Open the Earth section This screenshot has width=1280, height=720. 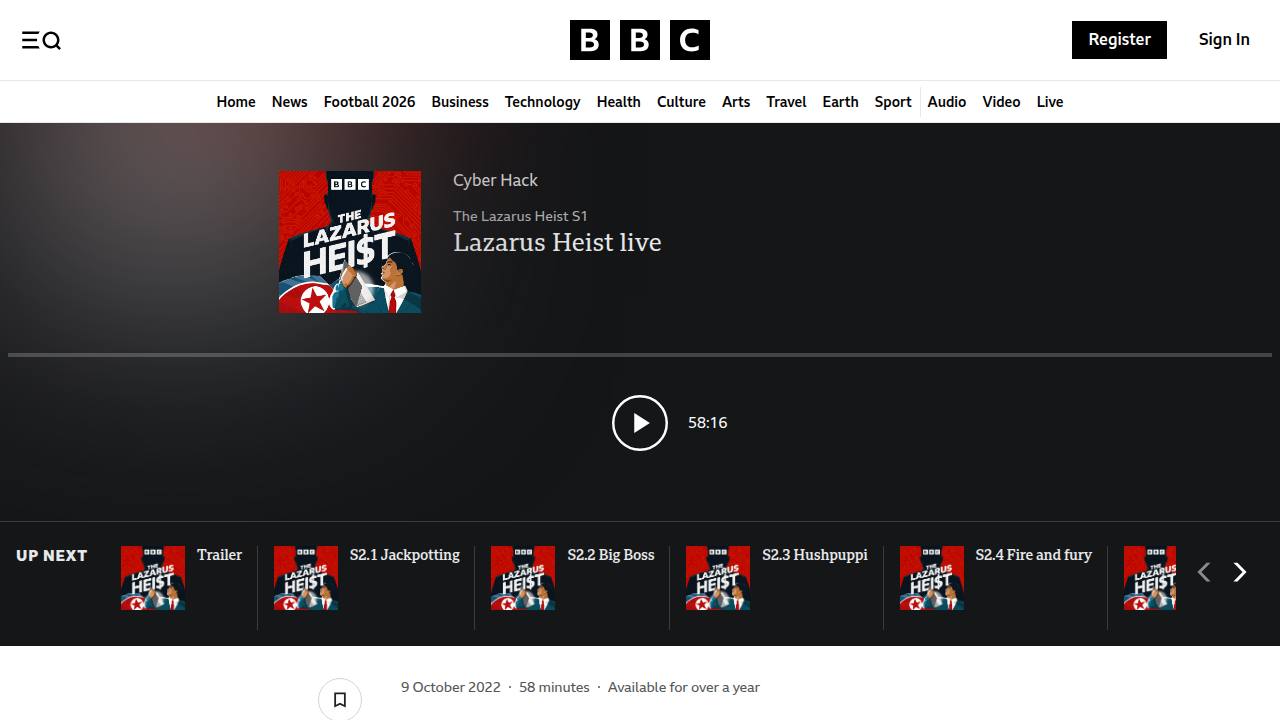840,102
